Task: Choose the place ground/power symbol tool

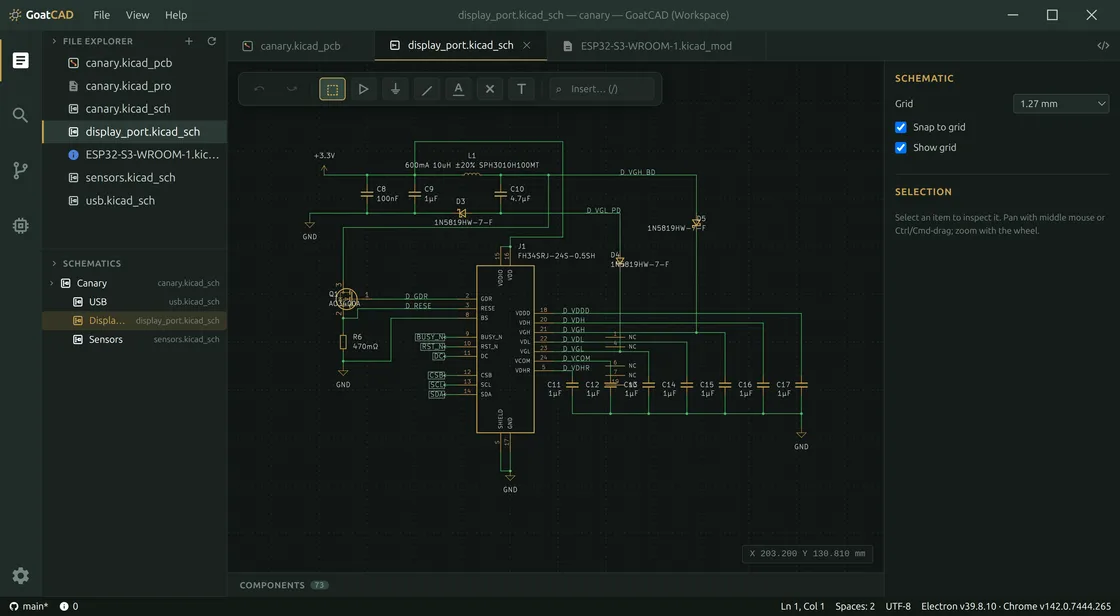Action: point(395,89)
